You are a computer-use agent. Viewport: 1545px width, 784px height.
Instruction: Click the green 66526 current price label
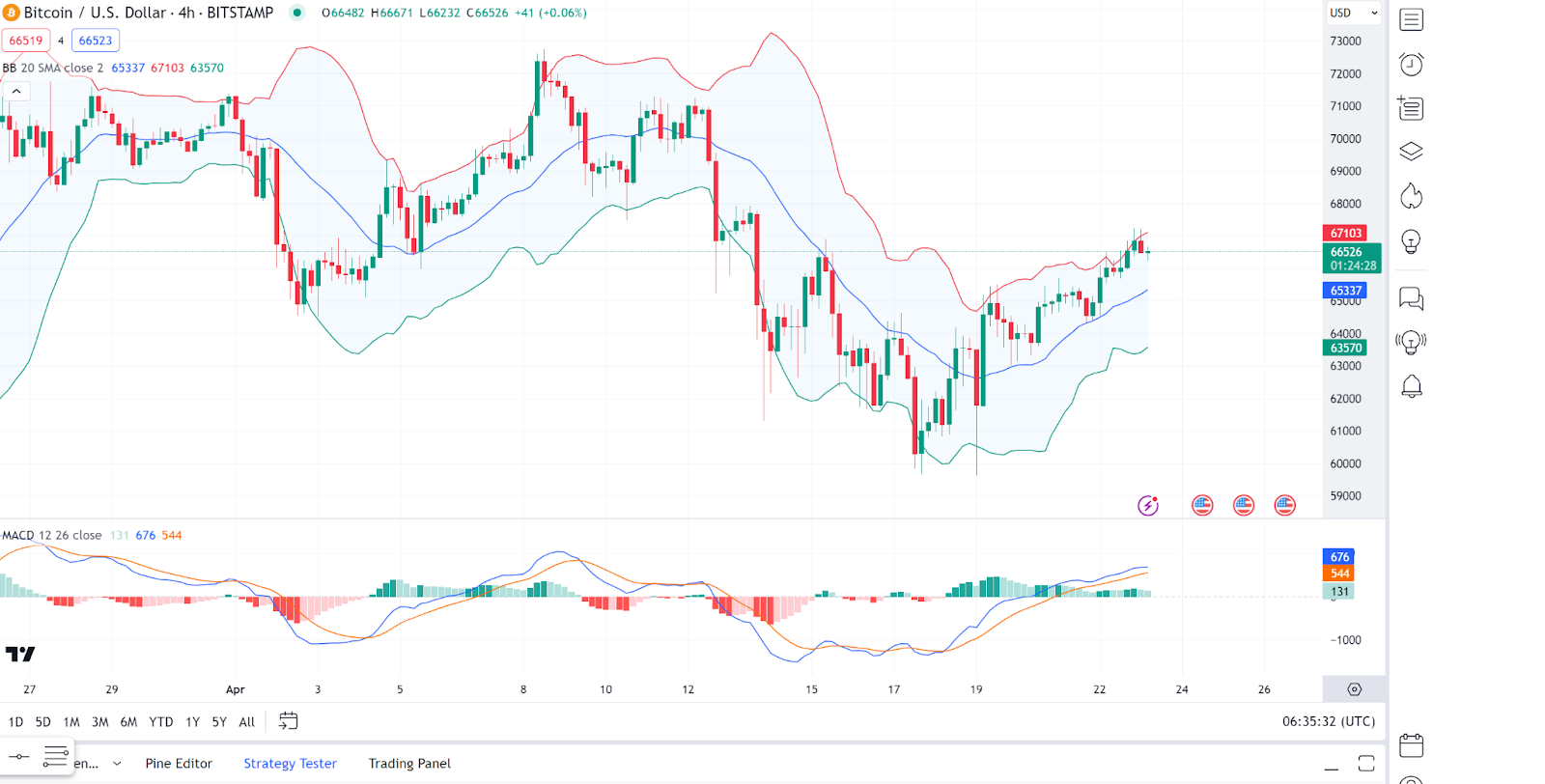1351,259
